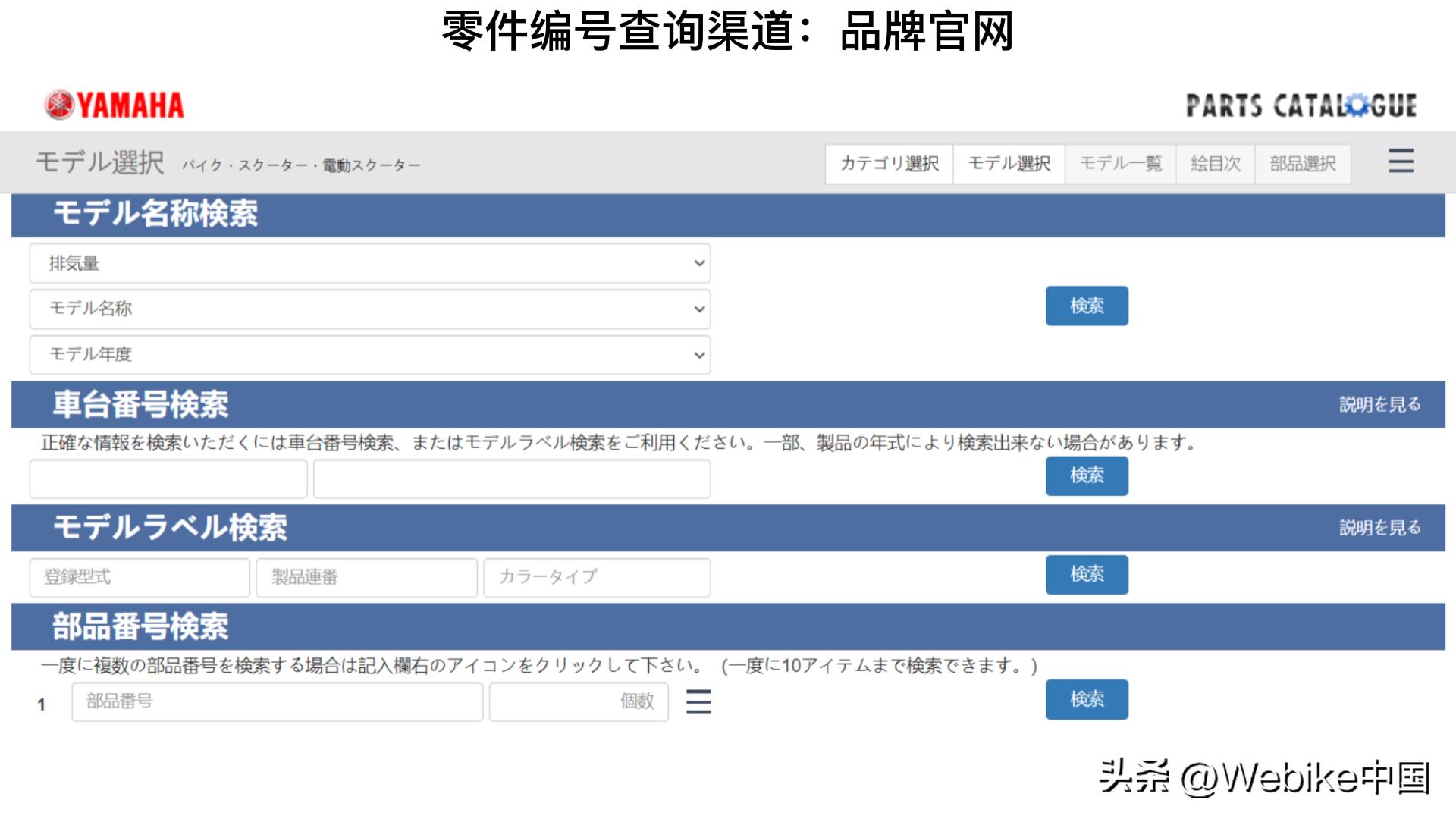Click the multi-part-number entry icon beside 個数

pos(698,702)
